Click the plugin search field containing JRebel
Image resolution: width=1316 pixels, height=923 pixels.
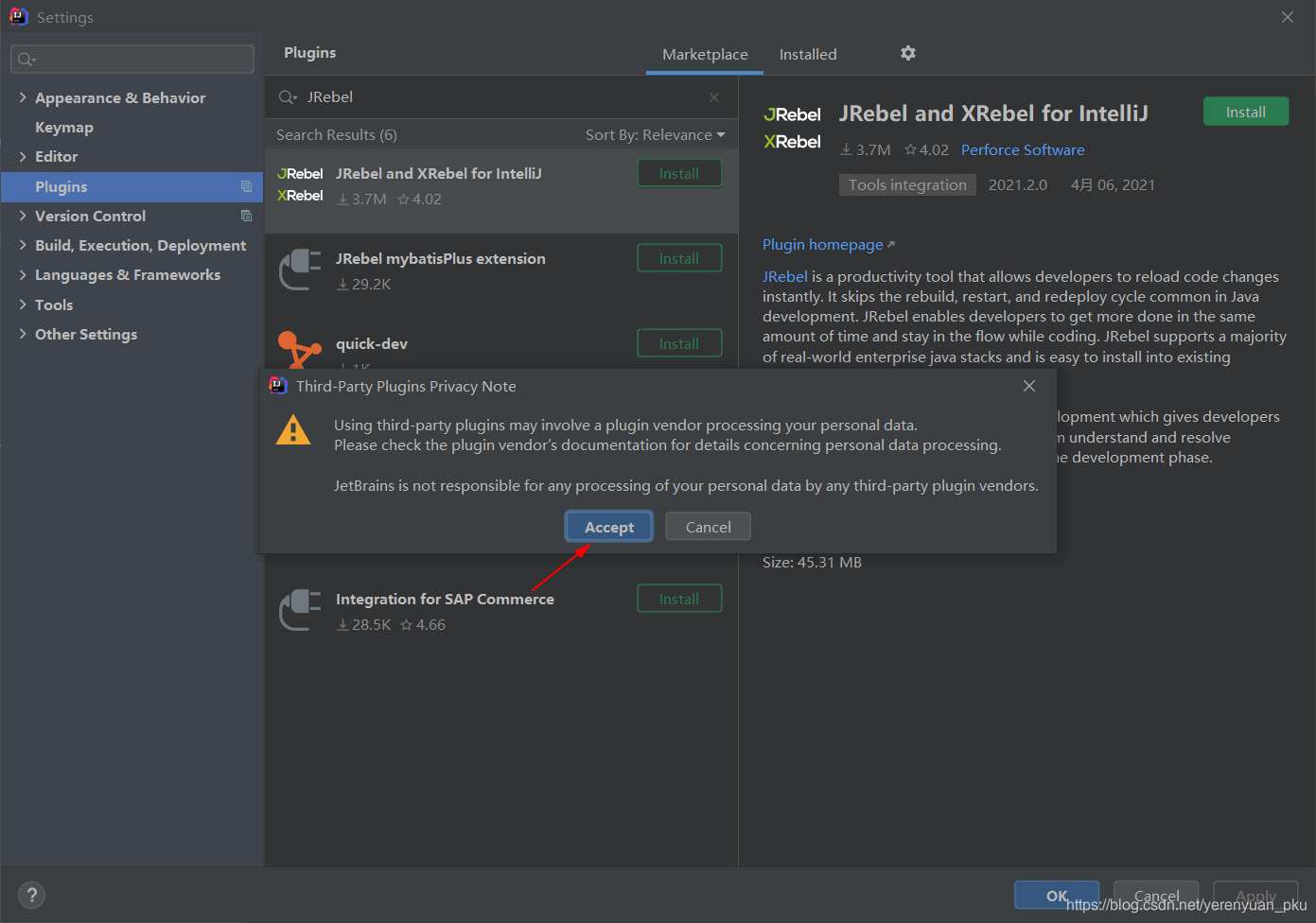pyautogui.click(x=501, y=97)
